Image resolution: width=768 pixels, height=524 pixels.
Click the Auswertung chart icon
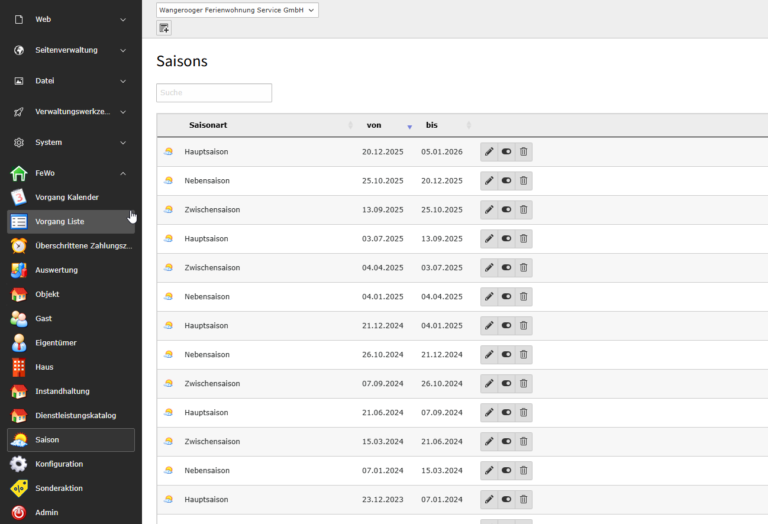(19, 270)
